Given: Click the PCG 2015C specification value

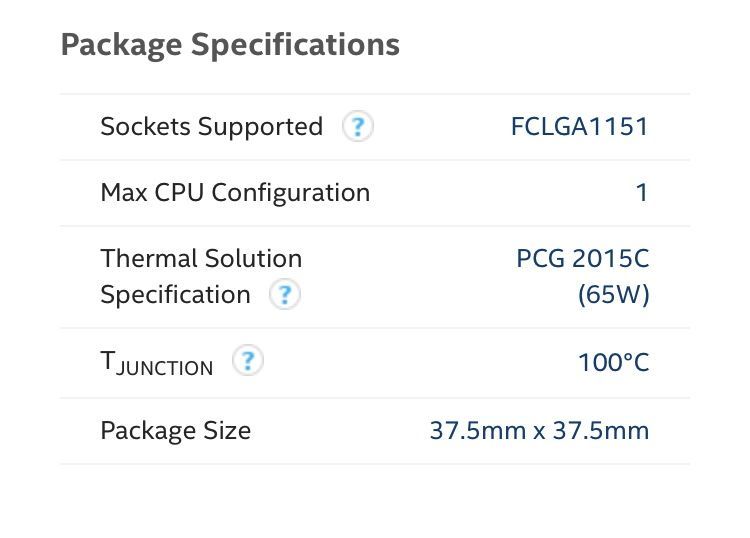Looking at the screenshot, I should 582,259.
